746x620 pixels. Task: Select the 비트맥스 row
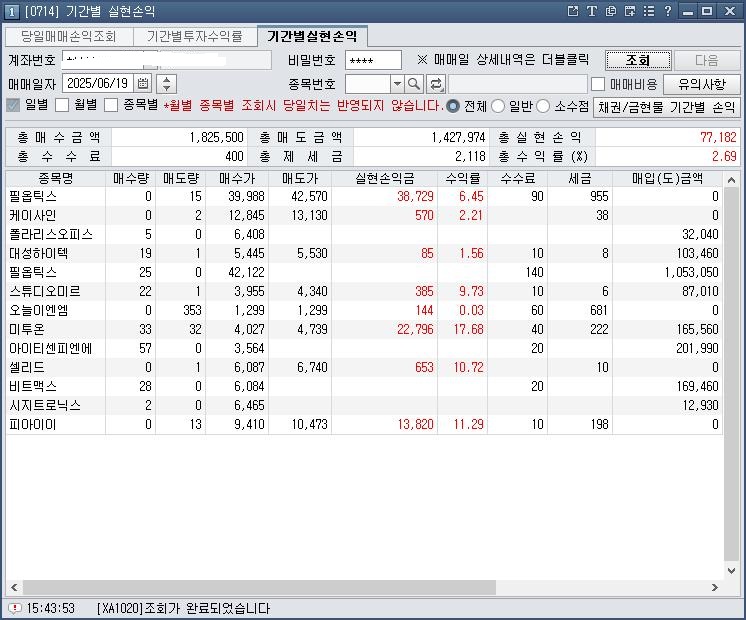(x=364, y=386)
